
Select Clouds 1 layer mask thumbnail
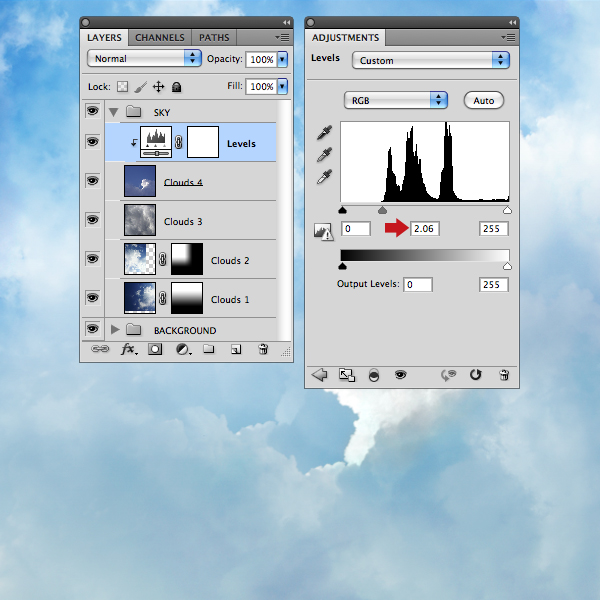tap(187, 298)
